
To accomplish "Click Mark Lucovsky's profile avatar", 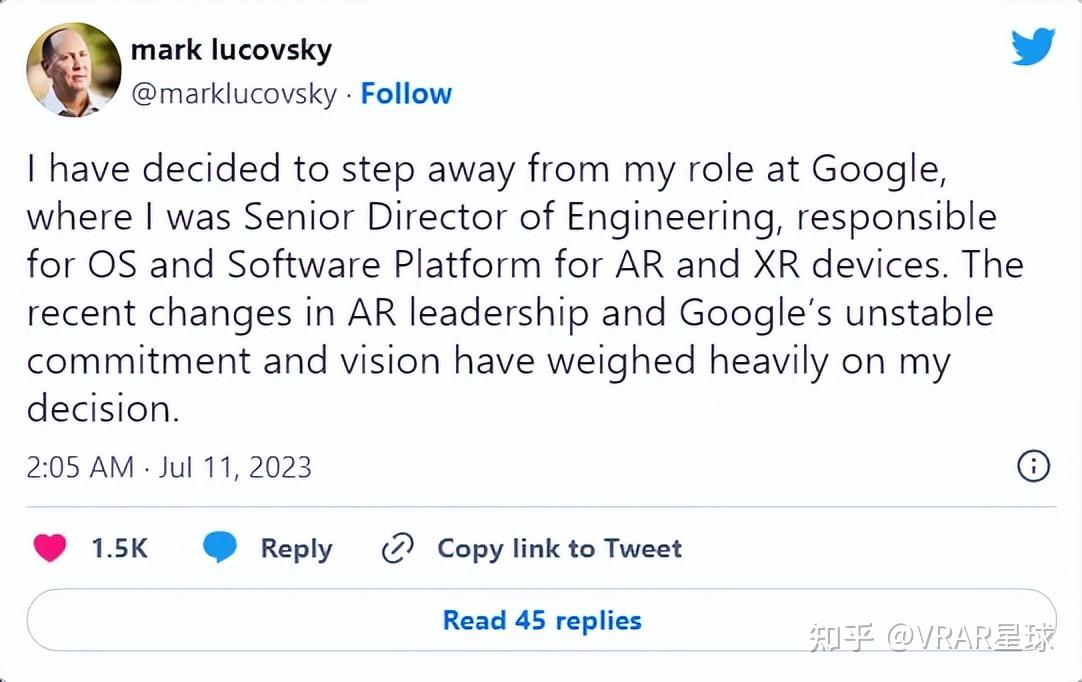I will pos(72,71).
